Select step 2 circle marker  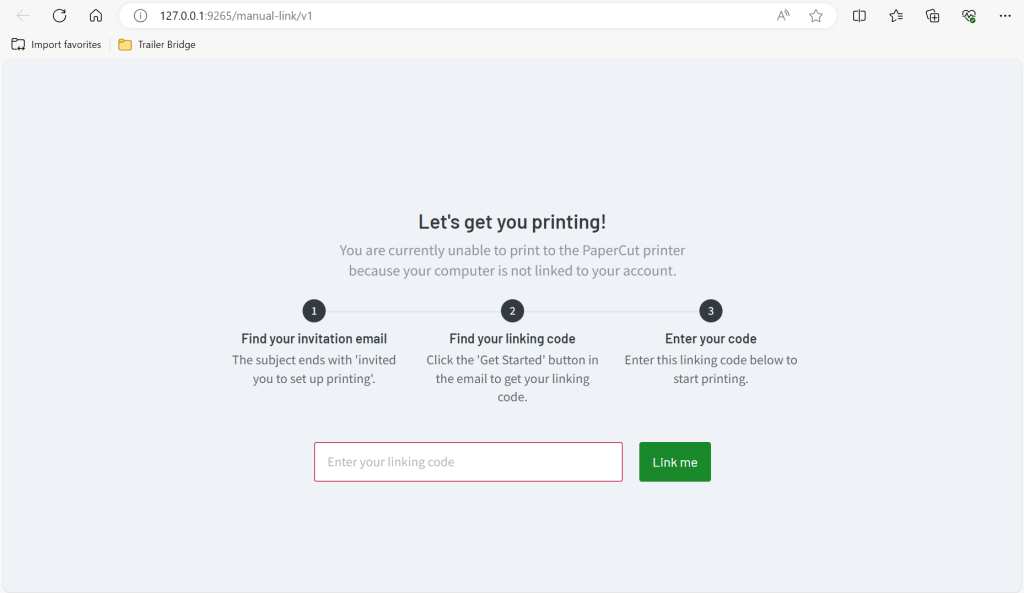pyautogui.click(x=512, y=311)
